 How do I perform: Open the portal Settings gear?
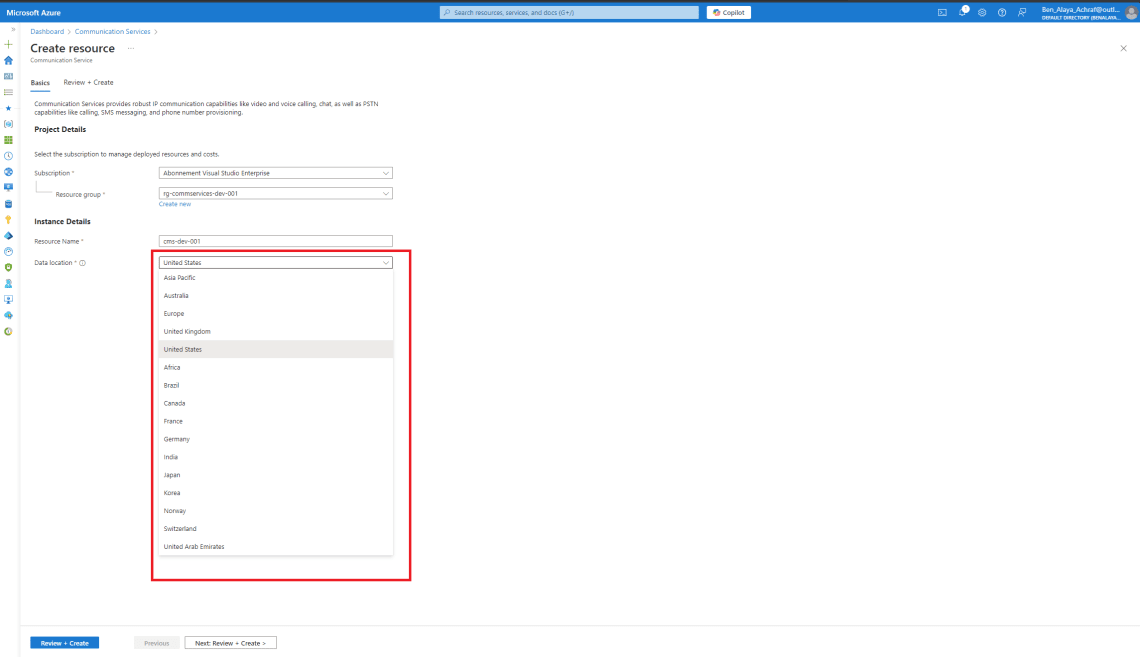point(982,12)
